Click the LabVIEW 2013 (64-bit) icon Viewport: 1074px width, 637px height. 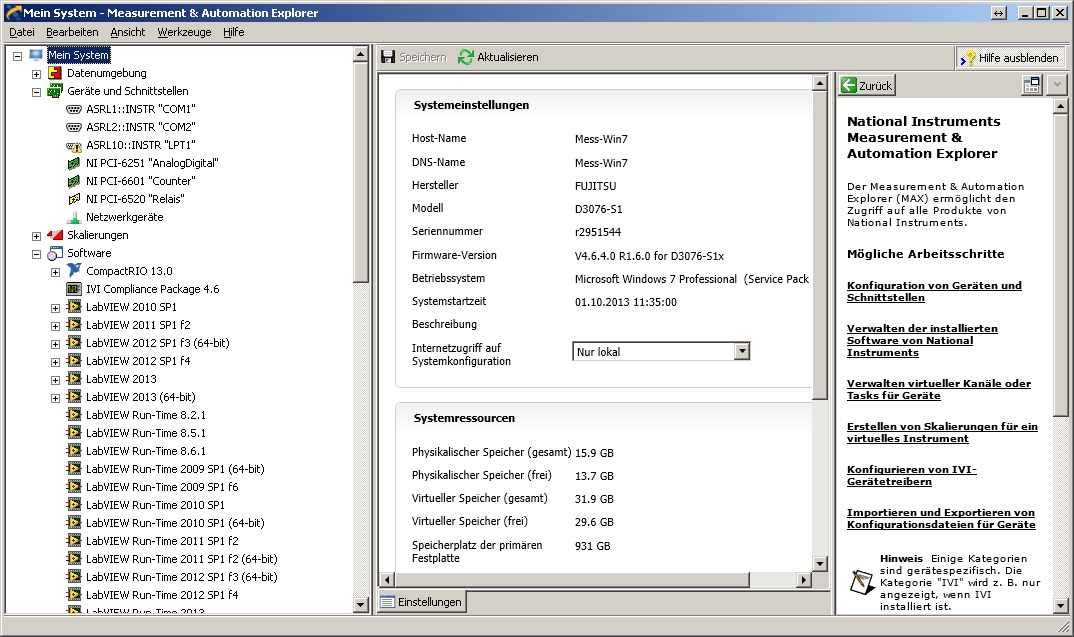click(74, 397)
